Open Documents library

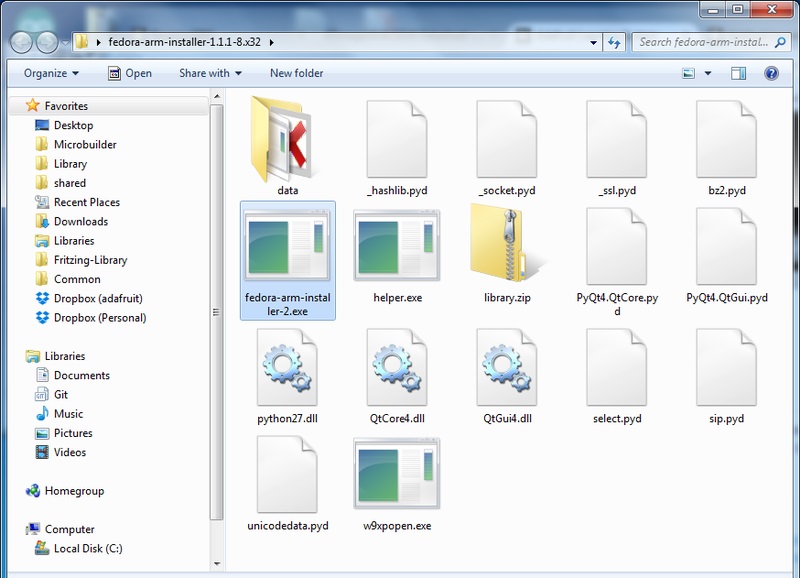point(82,375)
